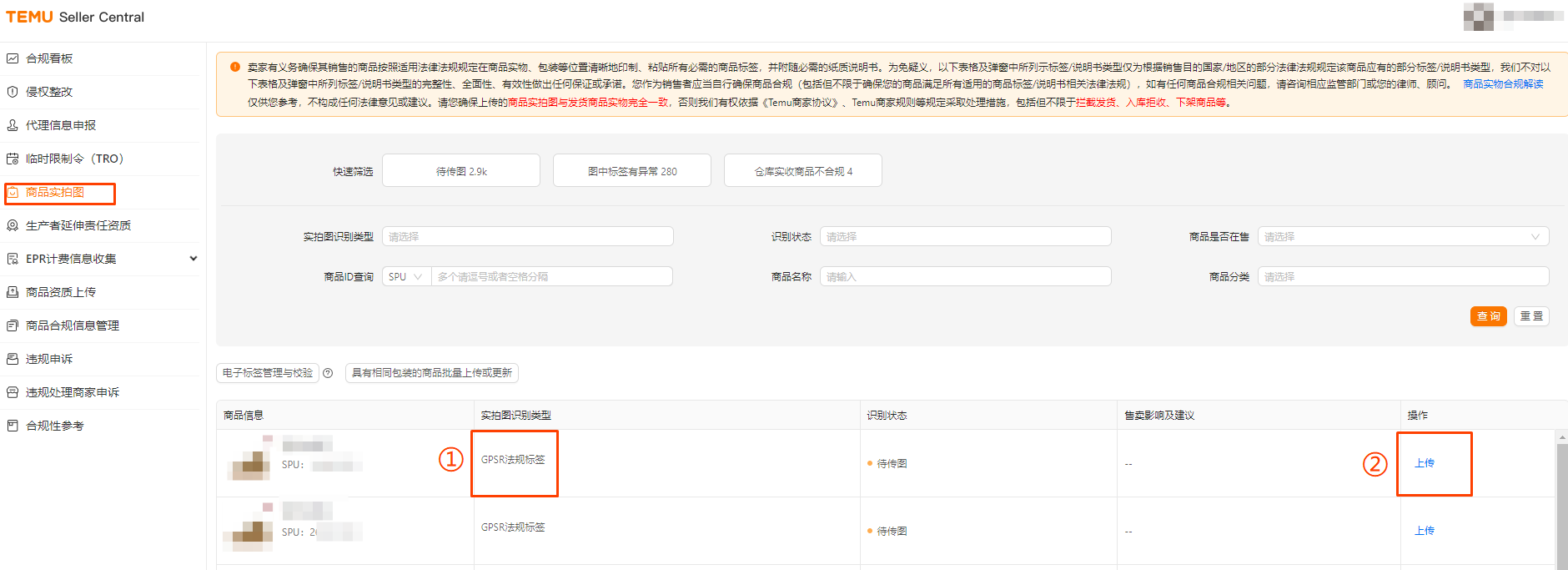
Task: Click the help question mark beside 电子标签管理与校验
Action: (x=328, y=373)
